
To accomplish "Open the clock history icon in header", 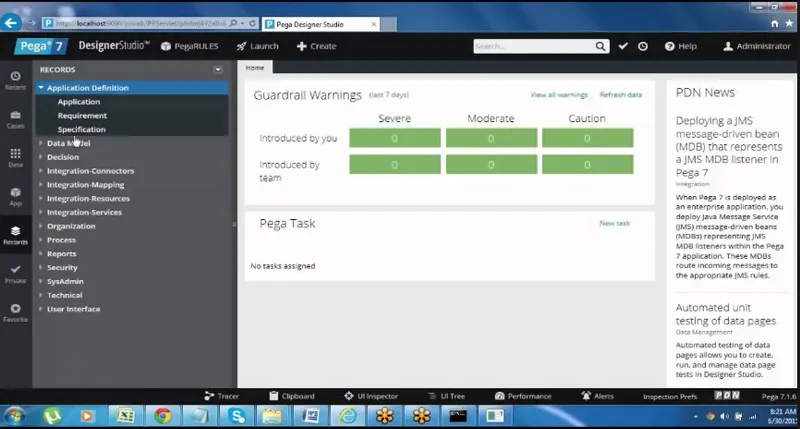I will pos(643,46).
